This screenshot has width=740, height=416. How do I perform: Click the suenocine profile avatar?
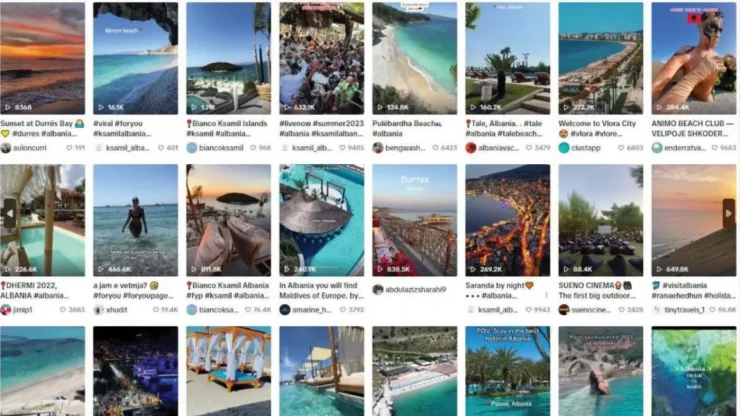click(x=564, y=310)
